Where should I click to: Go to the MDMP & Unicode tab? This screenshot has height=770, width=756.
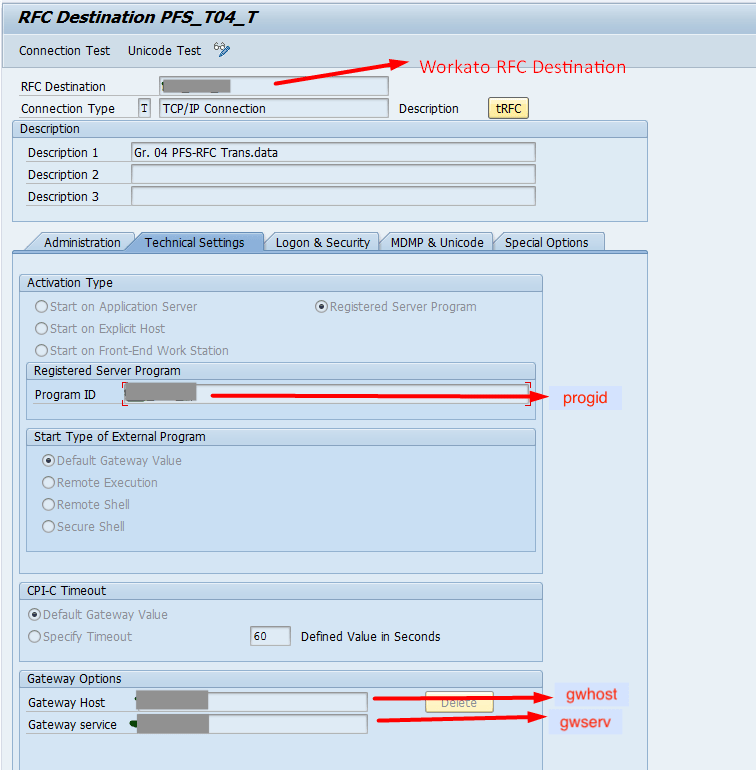(x=437, y=242)
